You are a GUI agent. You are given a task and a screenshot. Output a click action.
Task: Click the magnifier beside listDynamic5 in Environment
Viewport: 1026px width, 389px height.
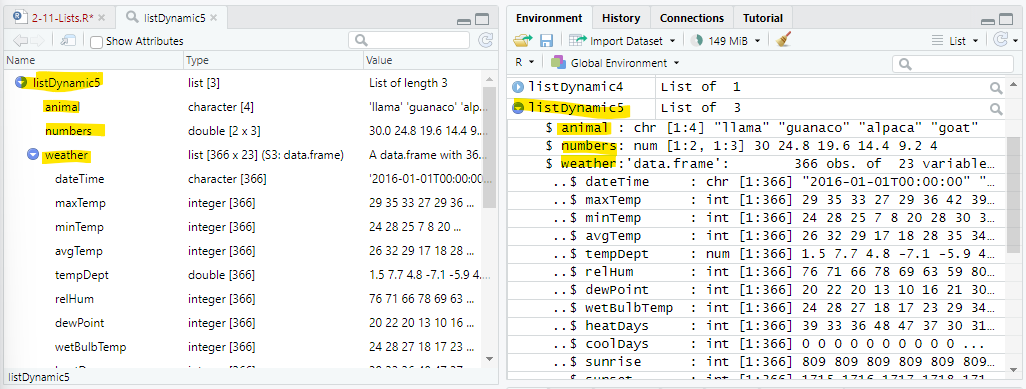pyautogui.click(x=996, y=108)
